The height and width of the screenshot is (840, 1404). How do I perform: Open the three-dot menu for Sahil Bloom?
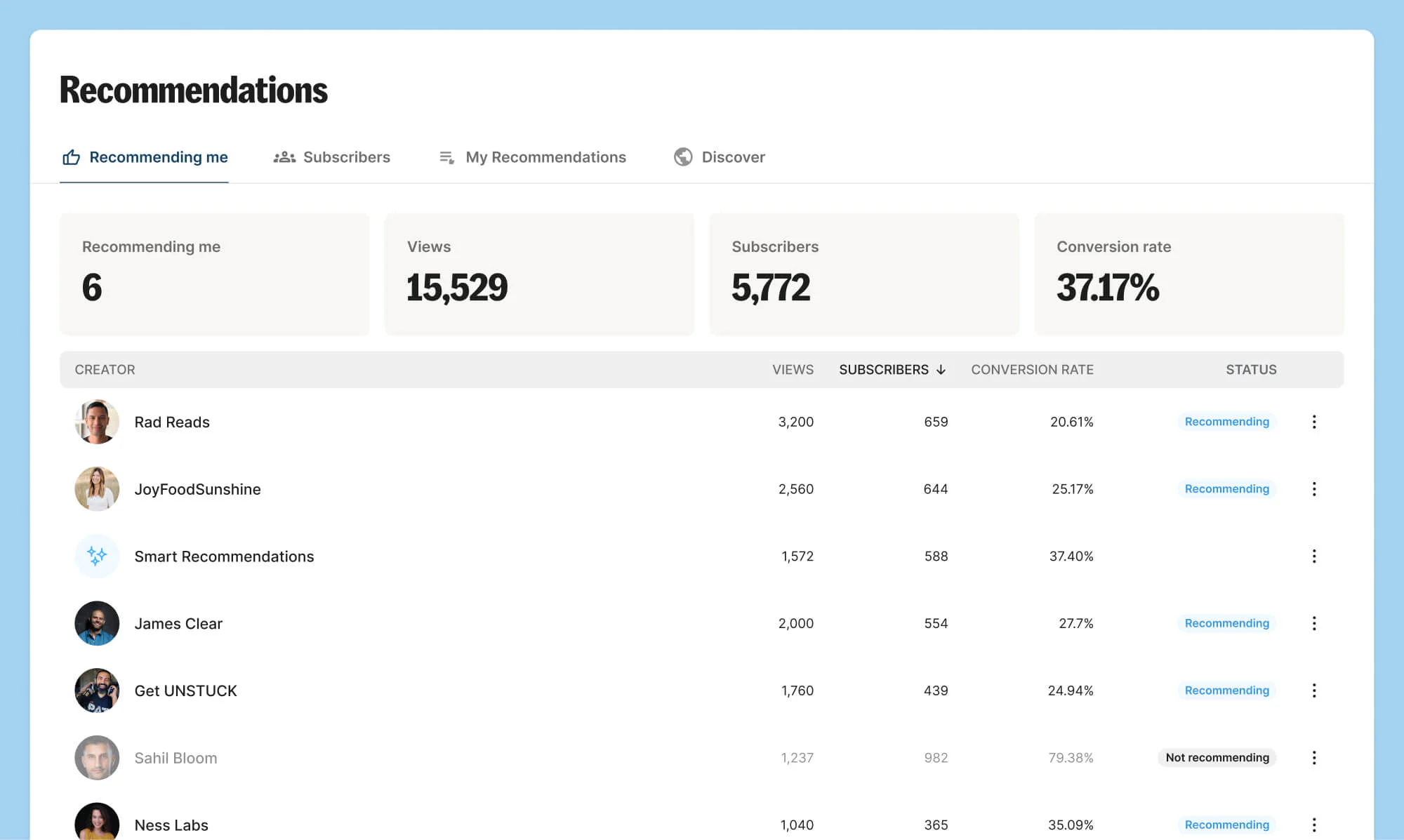(1313, 758)
